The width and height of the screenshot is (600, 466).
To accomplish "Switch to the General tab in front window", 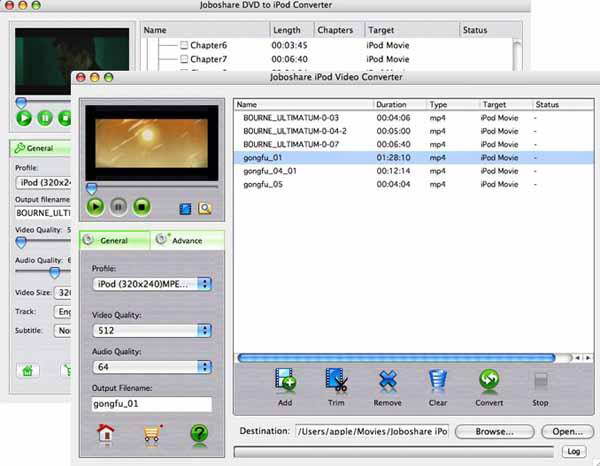I will (x=114, y=241).
